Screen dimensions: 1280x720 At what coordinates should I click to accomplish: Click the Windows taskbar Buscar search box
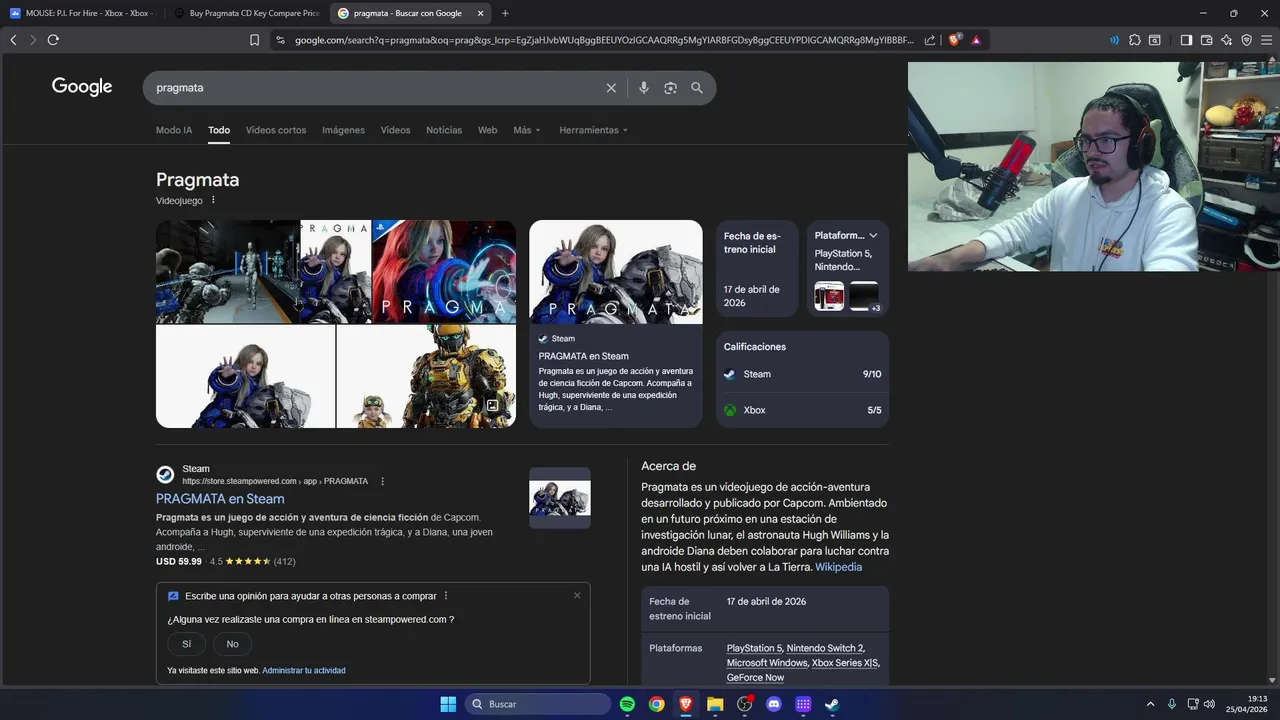(x=538, y=704)
